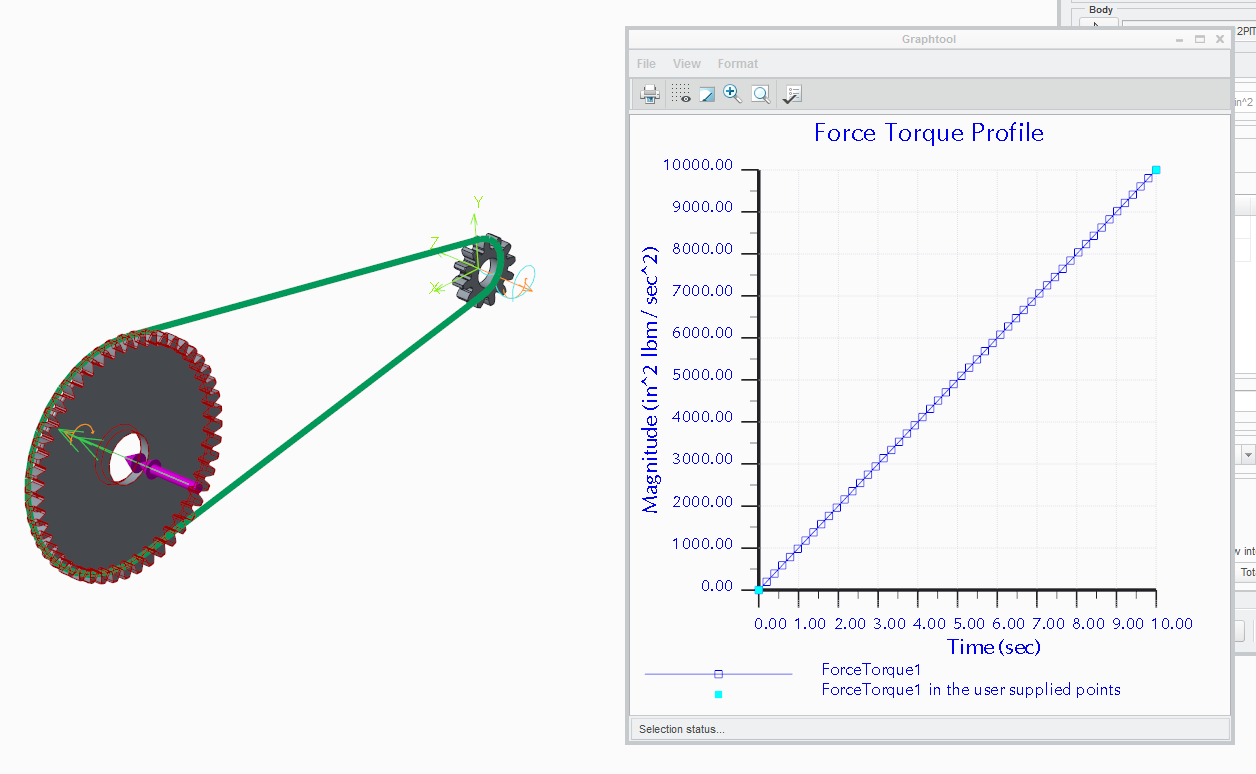Open the graph format options icon
This screenshot has width=1256, height=774.
point(792,94)
